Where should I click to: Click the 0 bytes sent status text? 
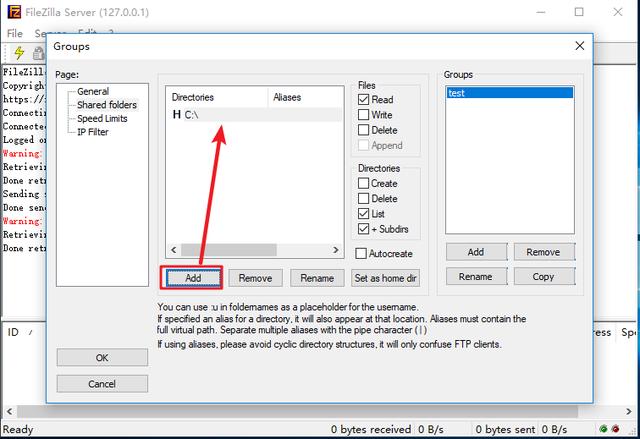click(x=505, y=429)
